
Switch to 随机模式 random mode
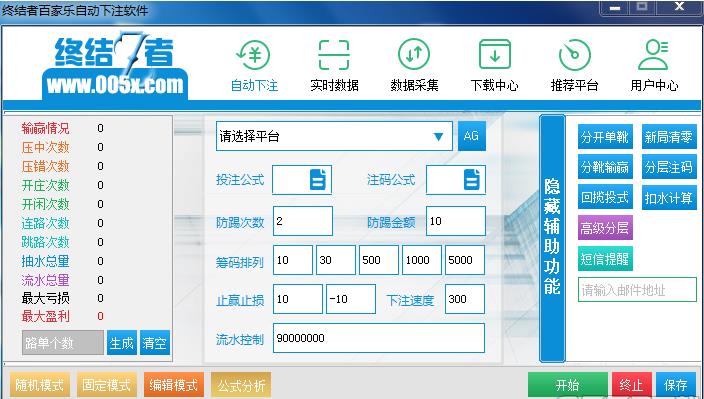(40, 385)
